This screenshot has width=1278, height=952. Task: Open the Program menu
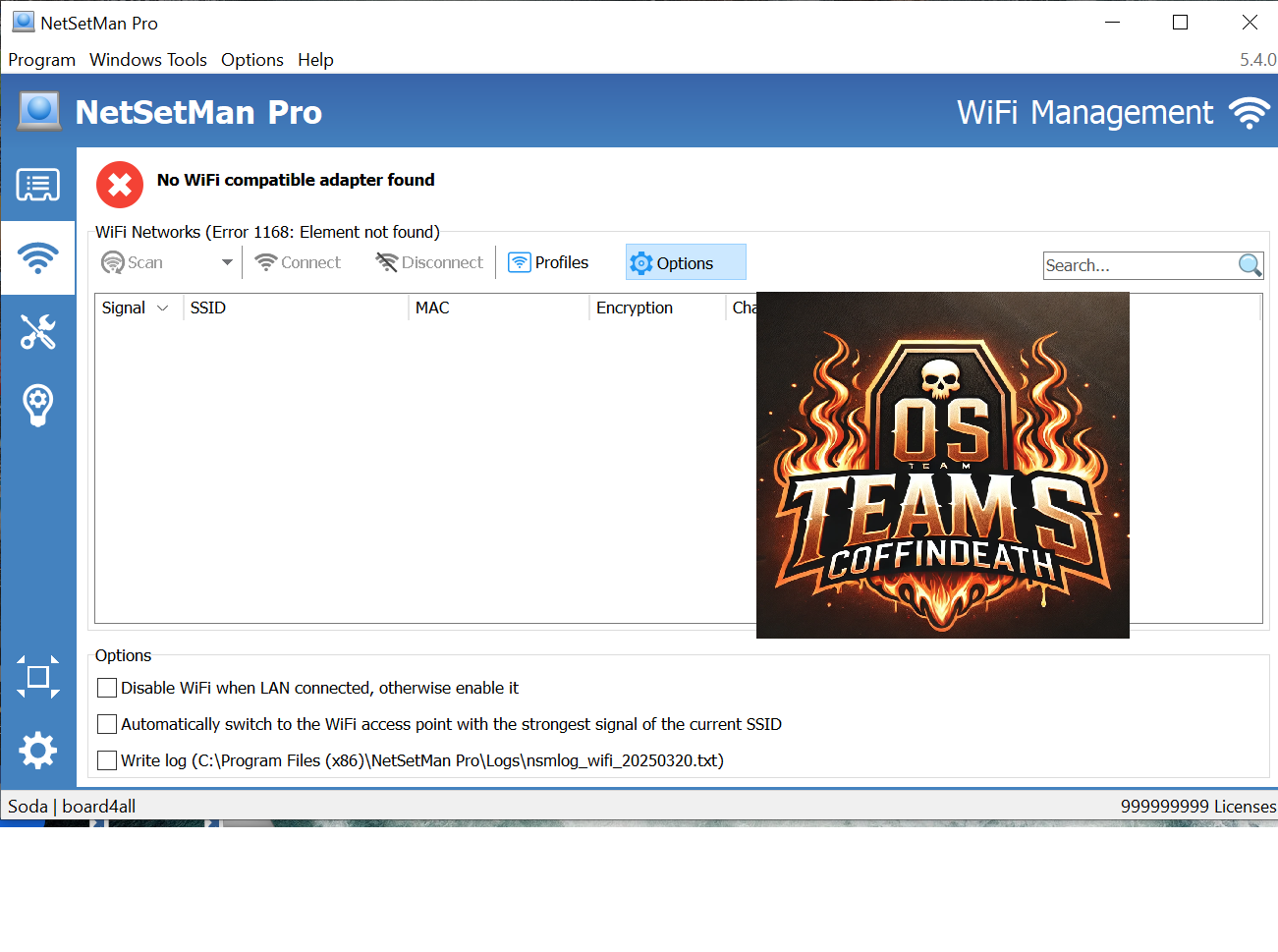[x=41, y=60]
